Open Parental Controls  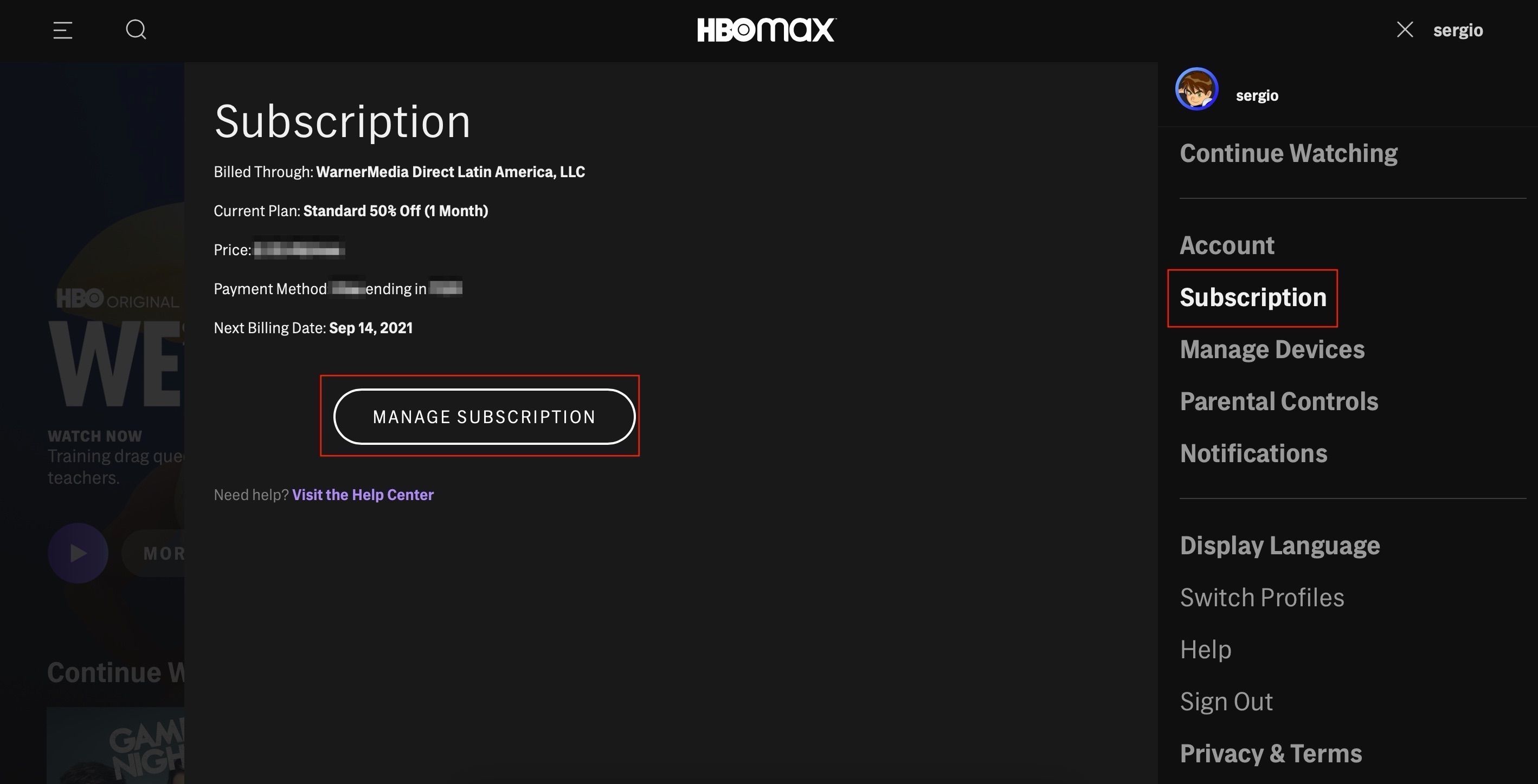[1279, 401]
